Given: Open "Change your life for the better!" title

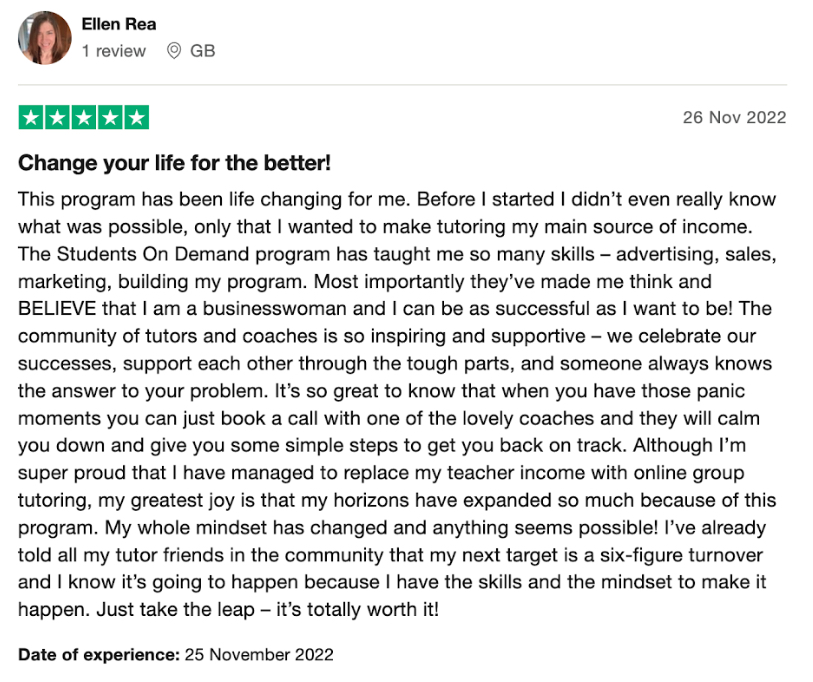Looking at the screenshot, I should (x=174, y=163).
